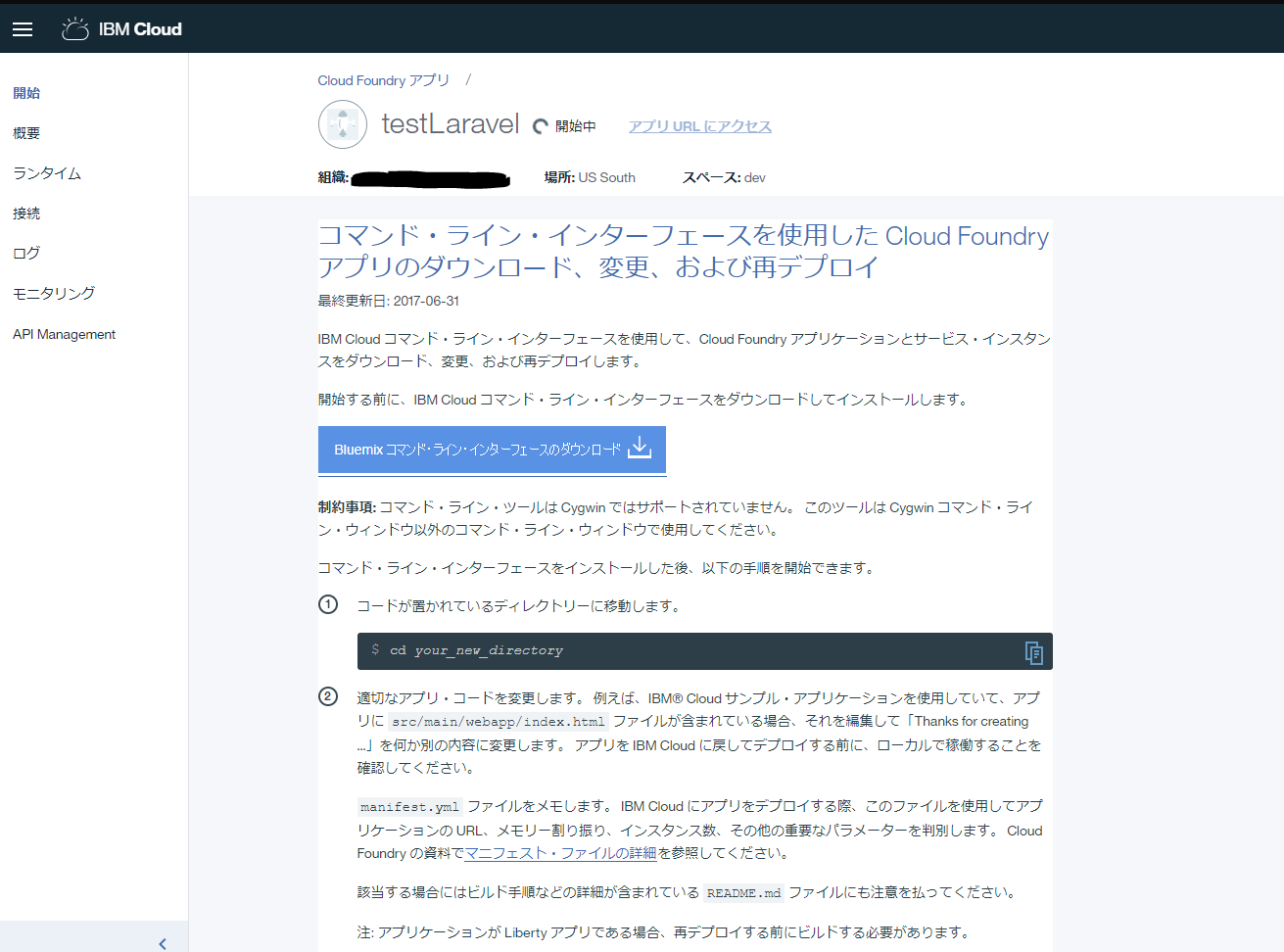
Task: Open the hamburger navigation menu
Action: coord(22,28)
